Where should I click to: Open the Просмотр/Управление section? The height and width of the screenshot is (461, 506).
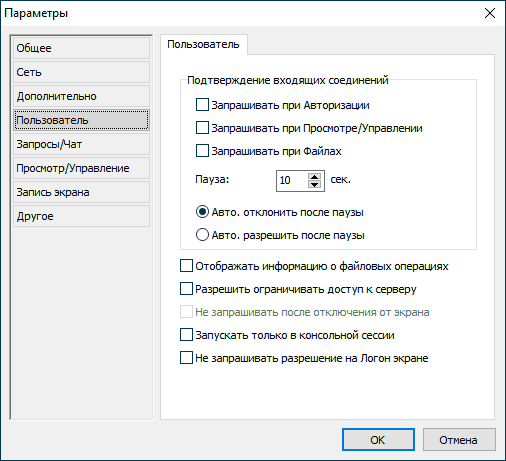click(x=81, y=168)
